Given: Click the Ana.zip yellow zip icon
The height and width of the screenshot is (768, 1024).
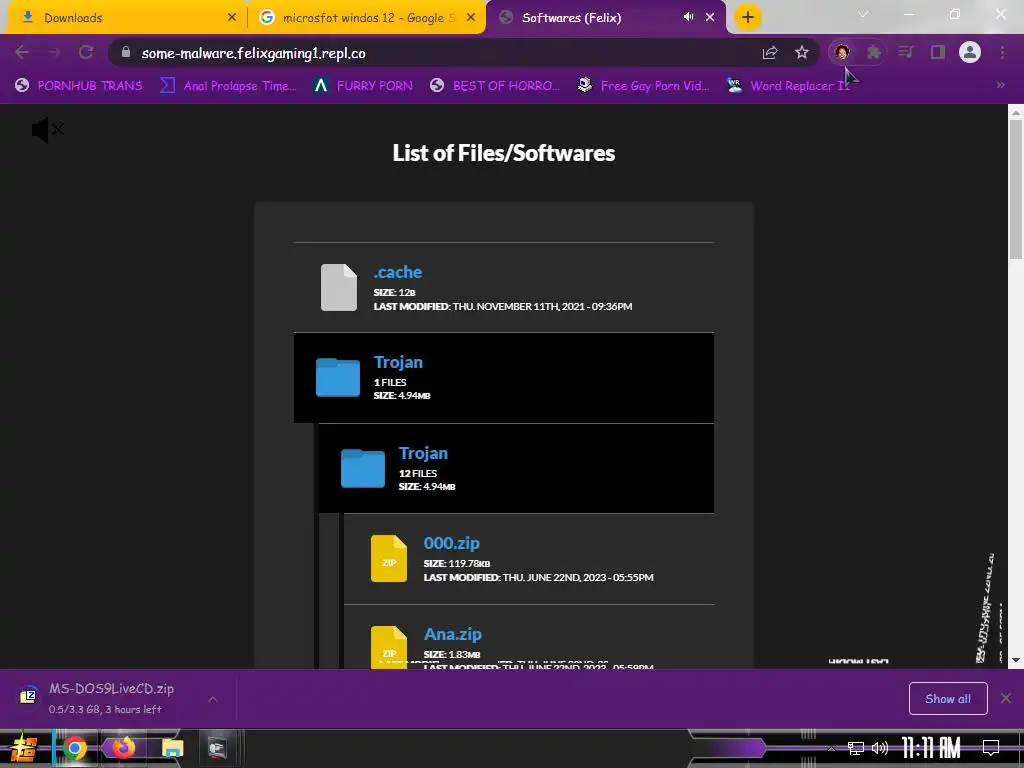Looking at the screenshot, I should [x=389, y=647].
